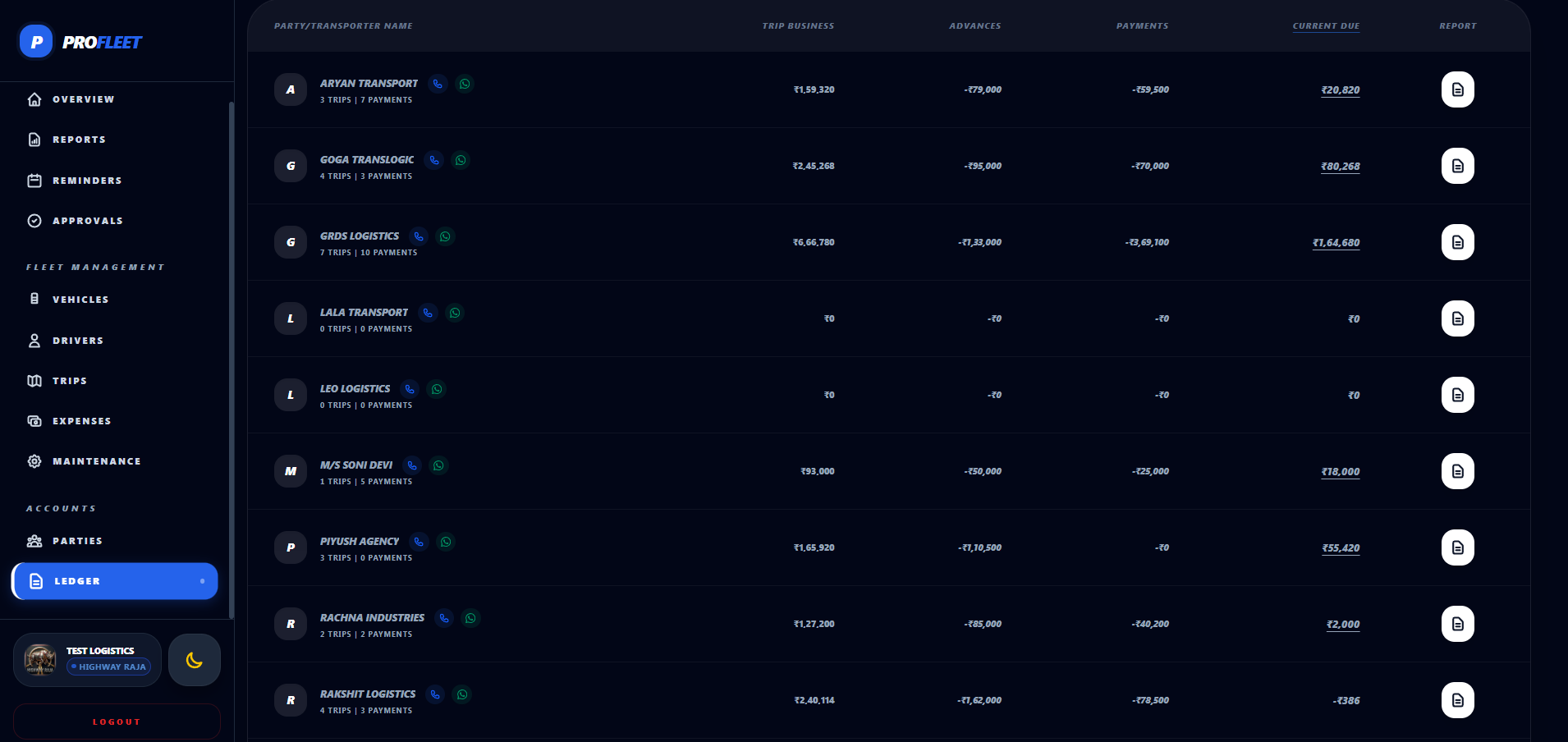The image size is (1568, 742).
Task: Open WhatsApp chat for Goga Translogic
Action: [x=460, y=160]
